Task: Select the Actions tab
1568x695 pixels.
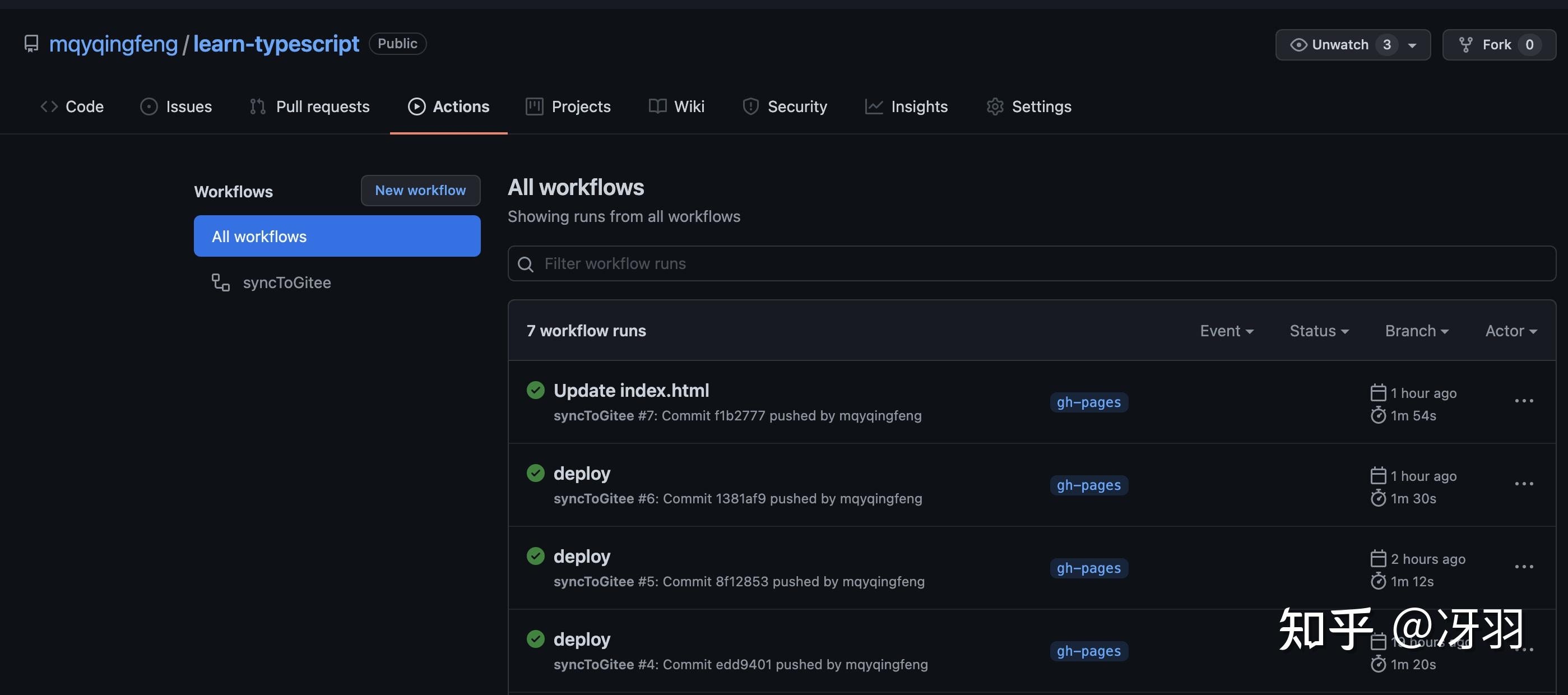Action: pyautogui.click(x=449, y=106)
